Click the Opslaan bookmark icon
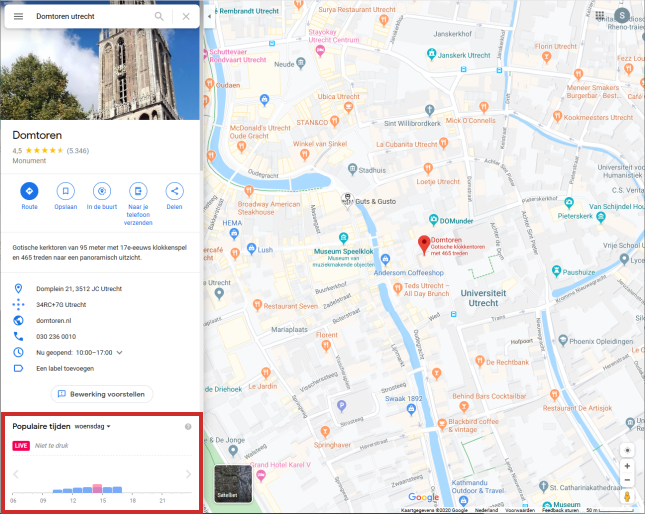This screenshot has height=514, width=645. click(x=65, y=191)
